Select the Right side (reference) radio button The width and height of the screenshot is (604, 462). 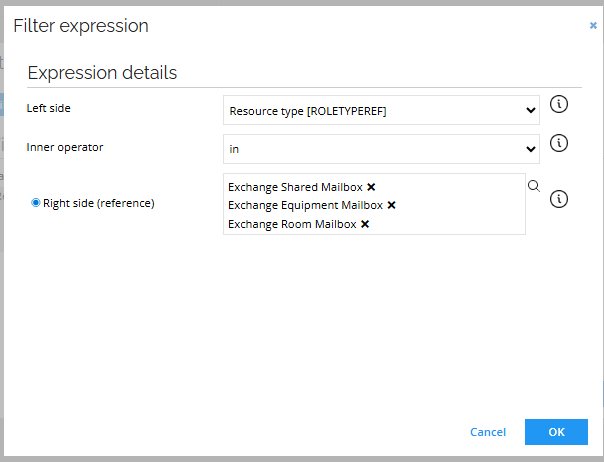(x=36, y=202)
